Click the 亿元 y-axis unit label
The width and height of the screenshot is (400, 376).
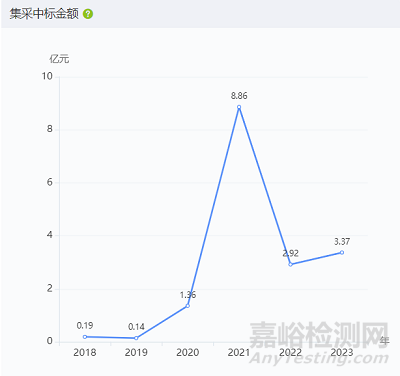click(59, 59)
